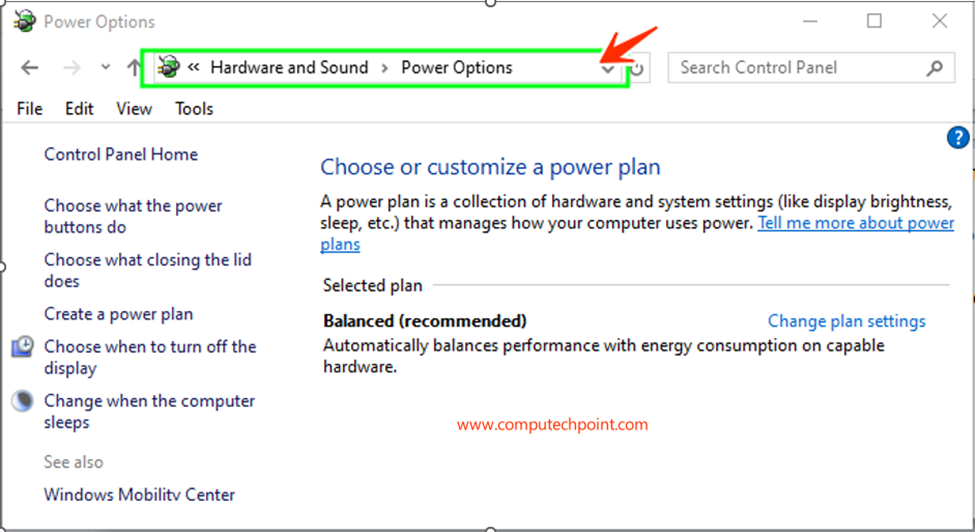Open the View menu
975x532 pixels.
(x=134, y=109)
